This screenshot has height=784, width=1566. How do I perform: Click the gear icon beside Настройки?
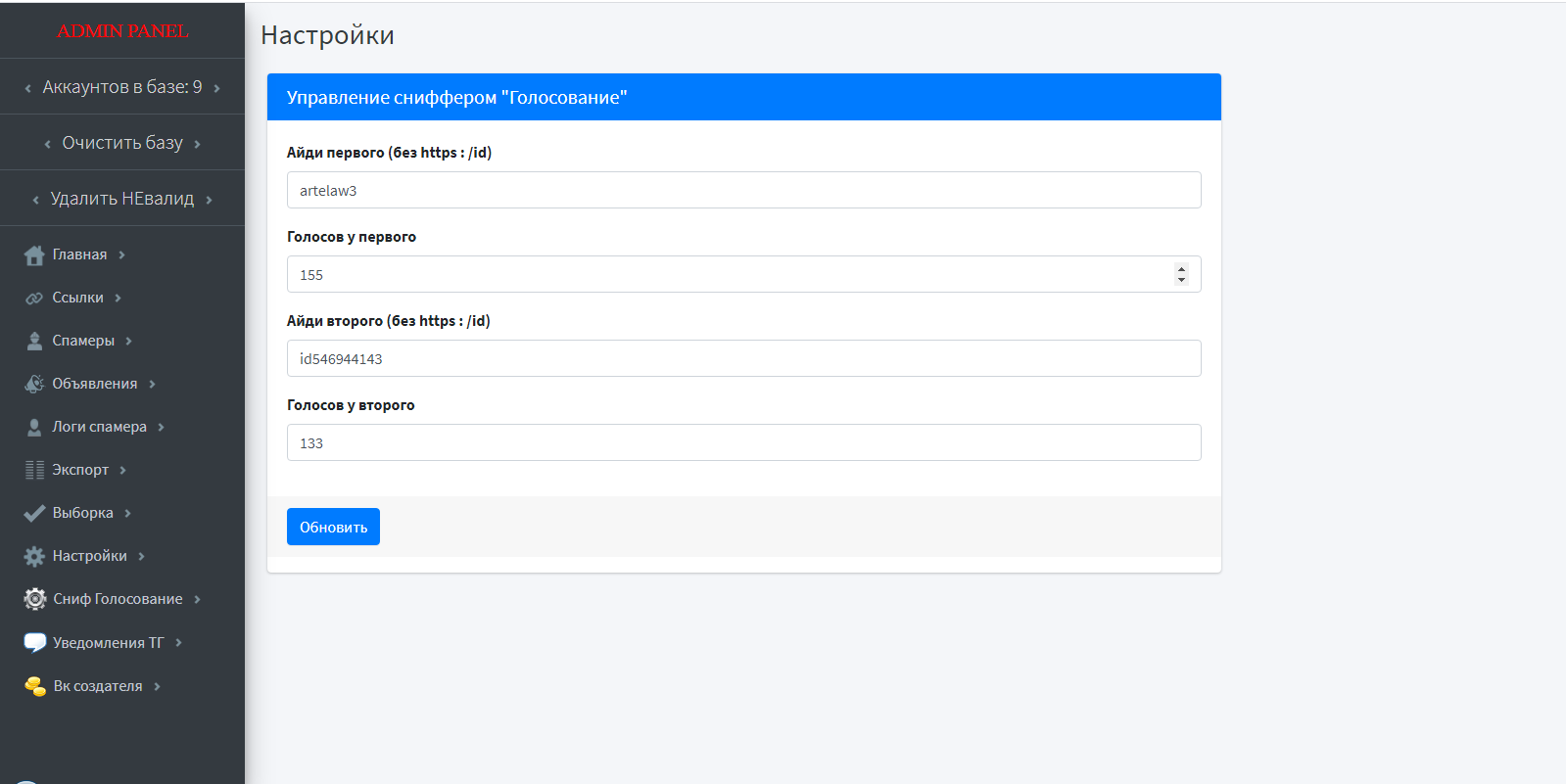tap(34, 557)
